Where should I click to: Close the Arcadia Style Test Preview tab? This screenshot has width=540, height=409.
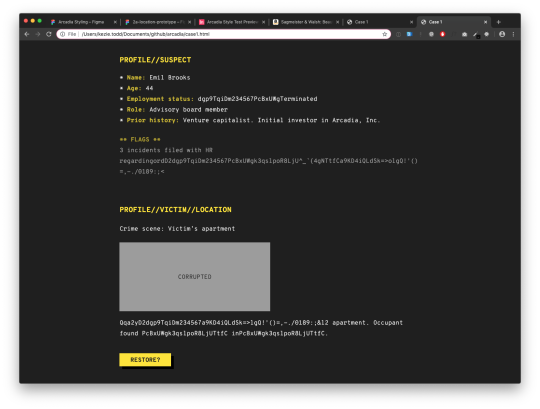coord(263,22)
